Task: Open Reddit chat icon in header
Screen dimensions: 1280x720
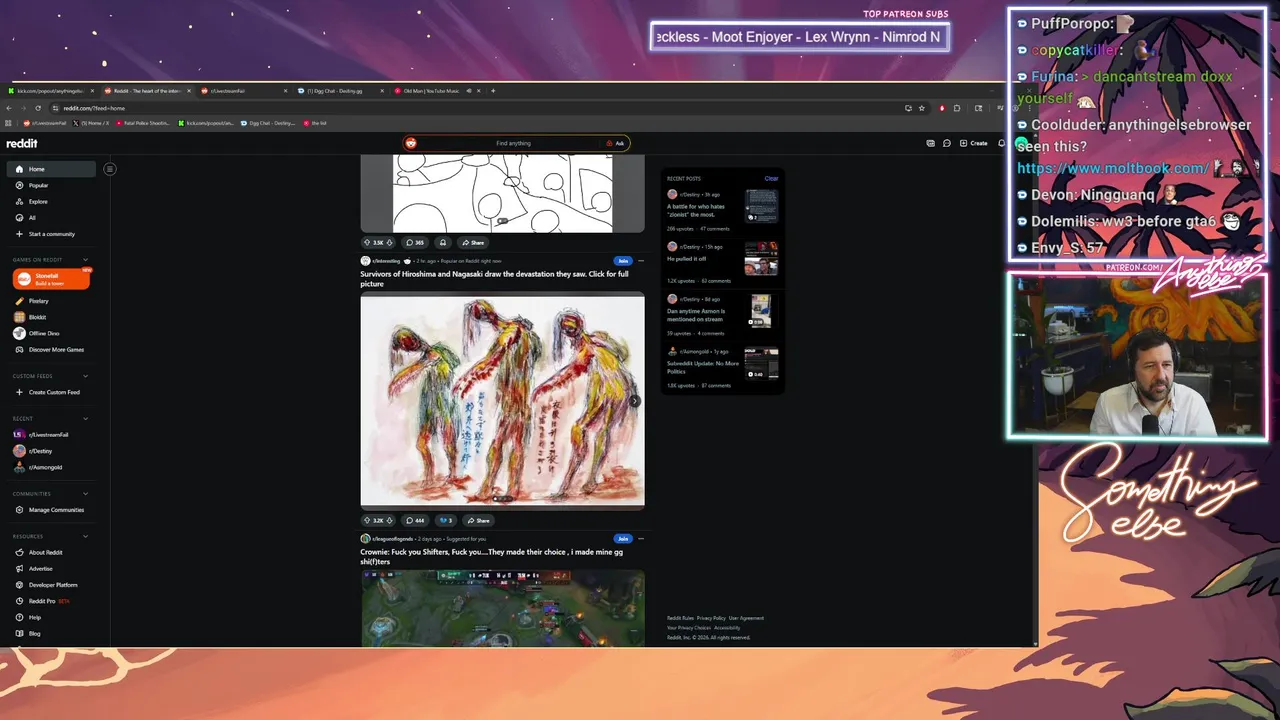Action: tap(947, 143)
